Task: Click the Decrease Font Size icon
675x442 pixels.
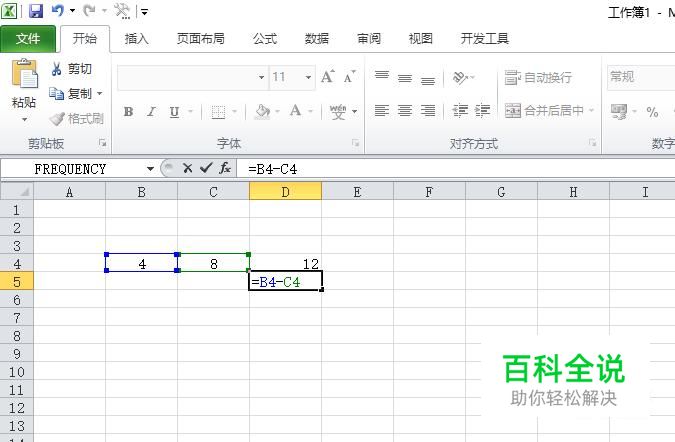Action: click(350, 77)
